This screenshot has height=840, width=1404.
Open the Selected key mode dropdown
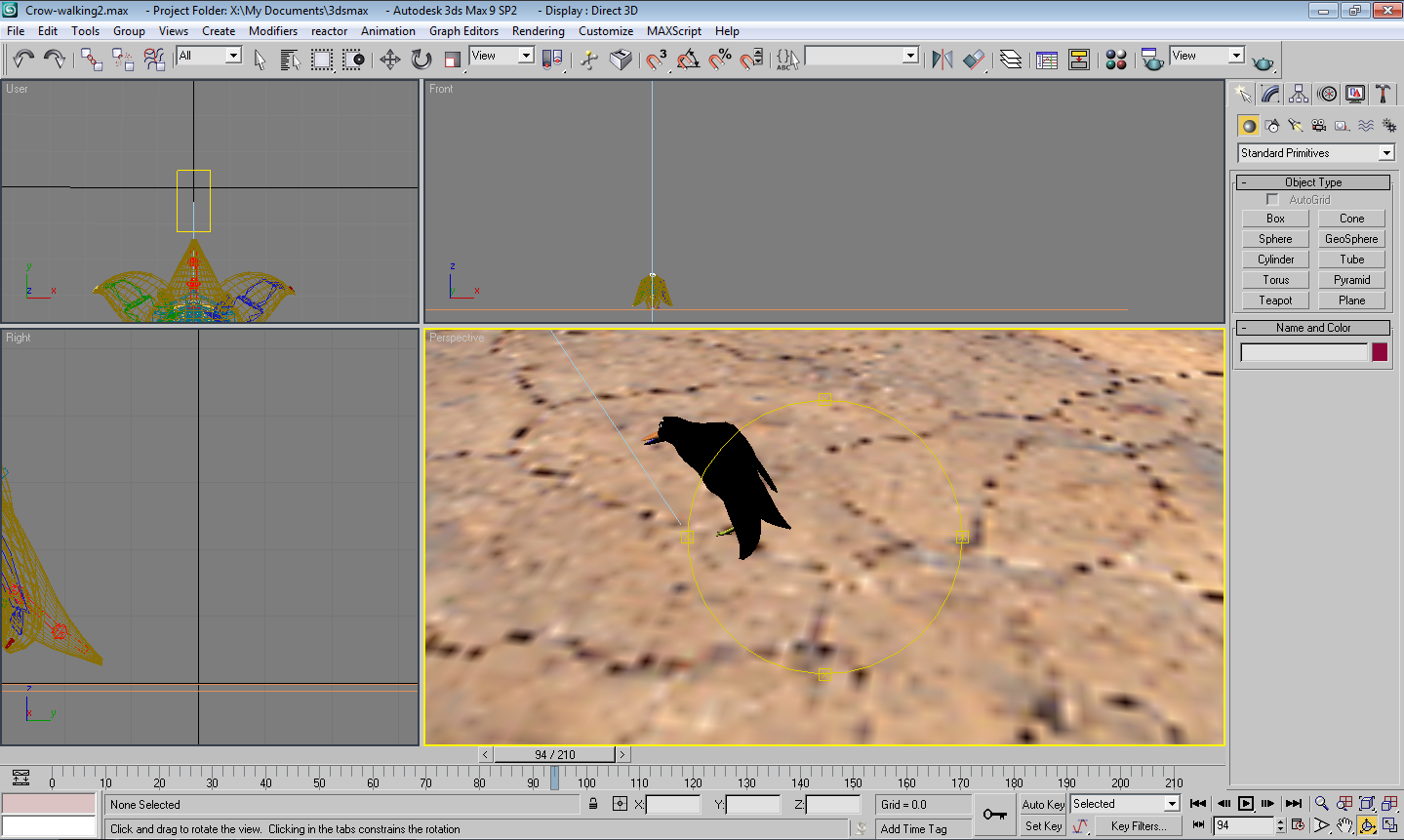1125,804
